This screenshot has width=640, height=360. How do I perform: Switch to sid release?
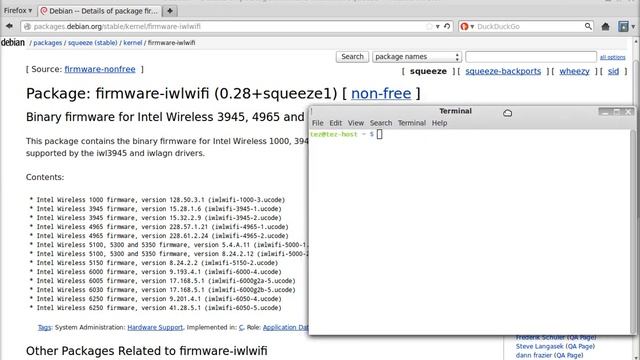[x=613, y=71]
